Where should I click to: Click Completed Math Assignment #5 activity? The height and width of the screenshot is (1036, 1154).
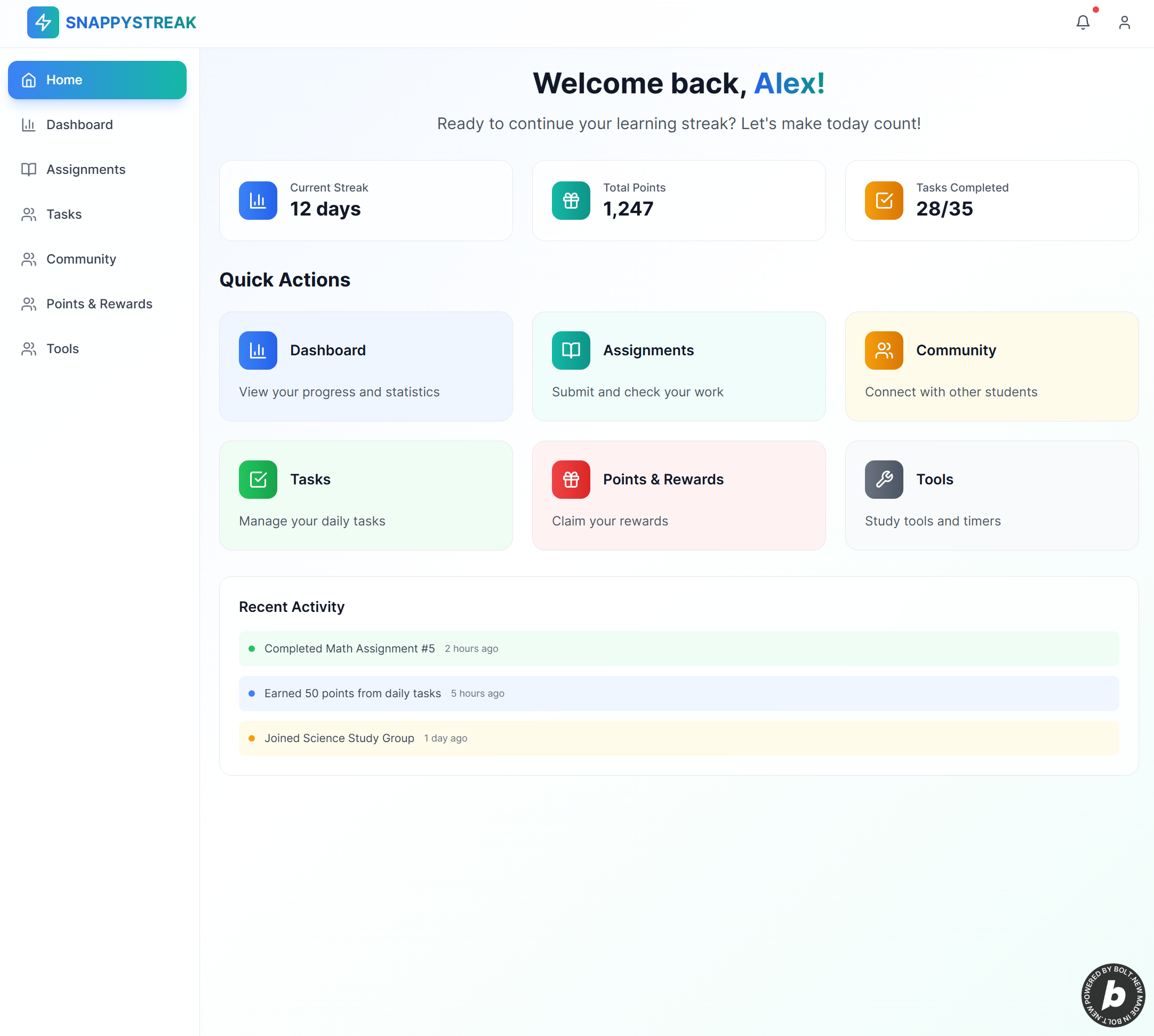click(349, 648)
